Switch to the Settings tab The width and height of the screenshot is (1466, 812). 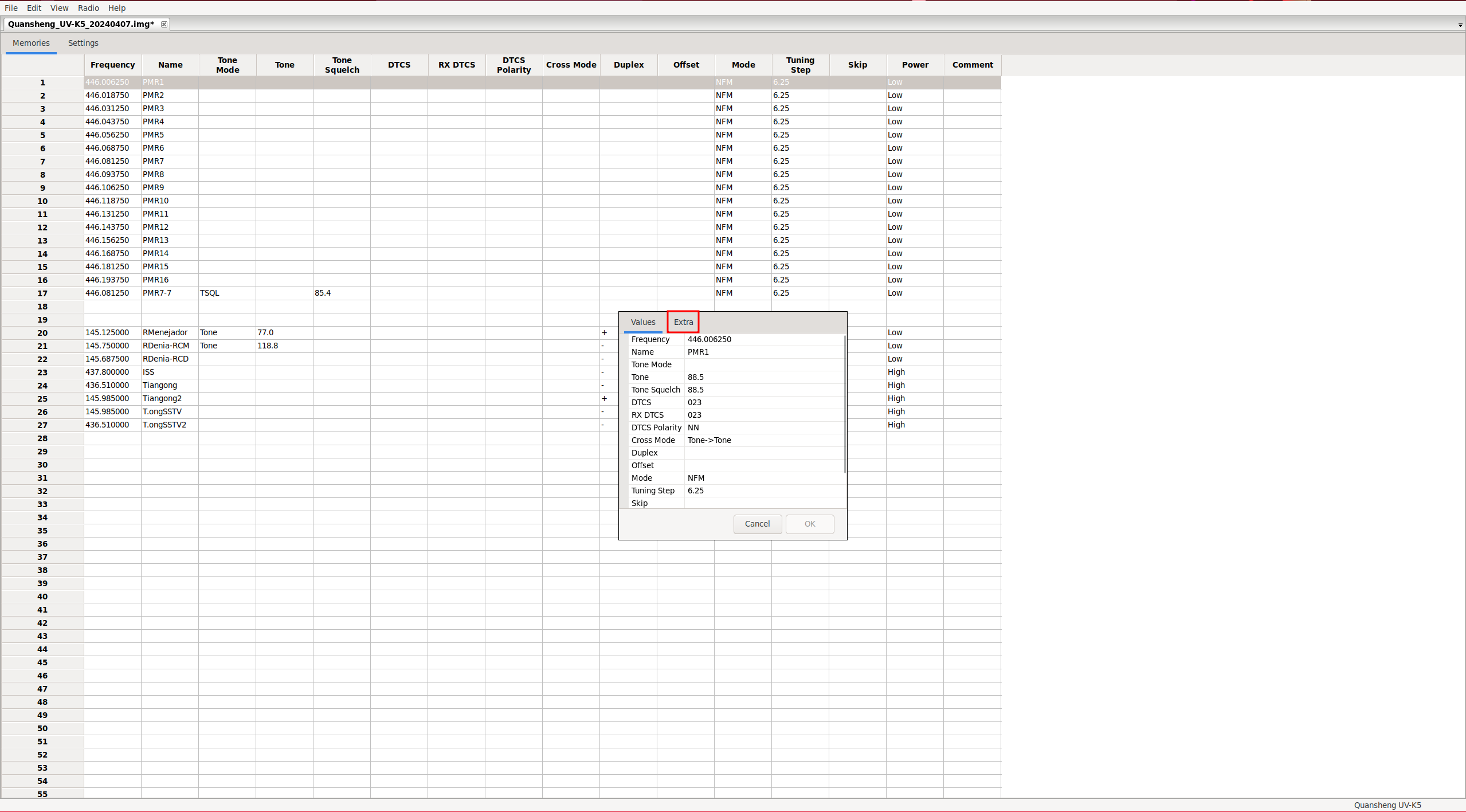pyautogui.click(x=83, y=43)
